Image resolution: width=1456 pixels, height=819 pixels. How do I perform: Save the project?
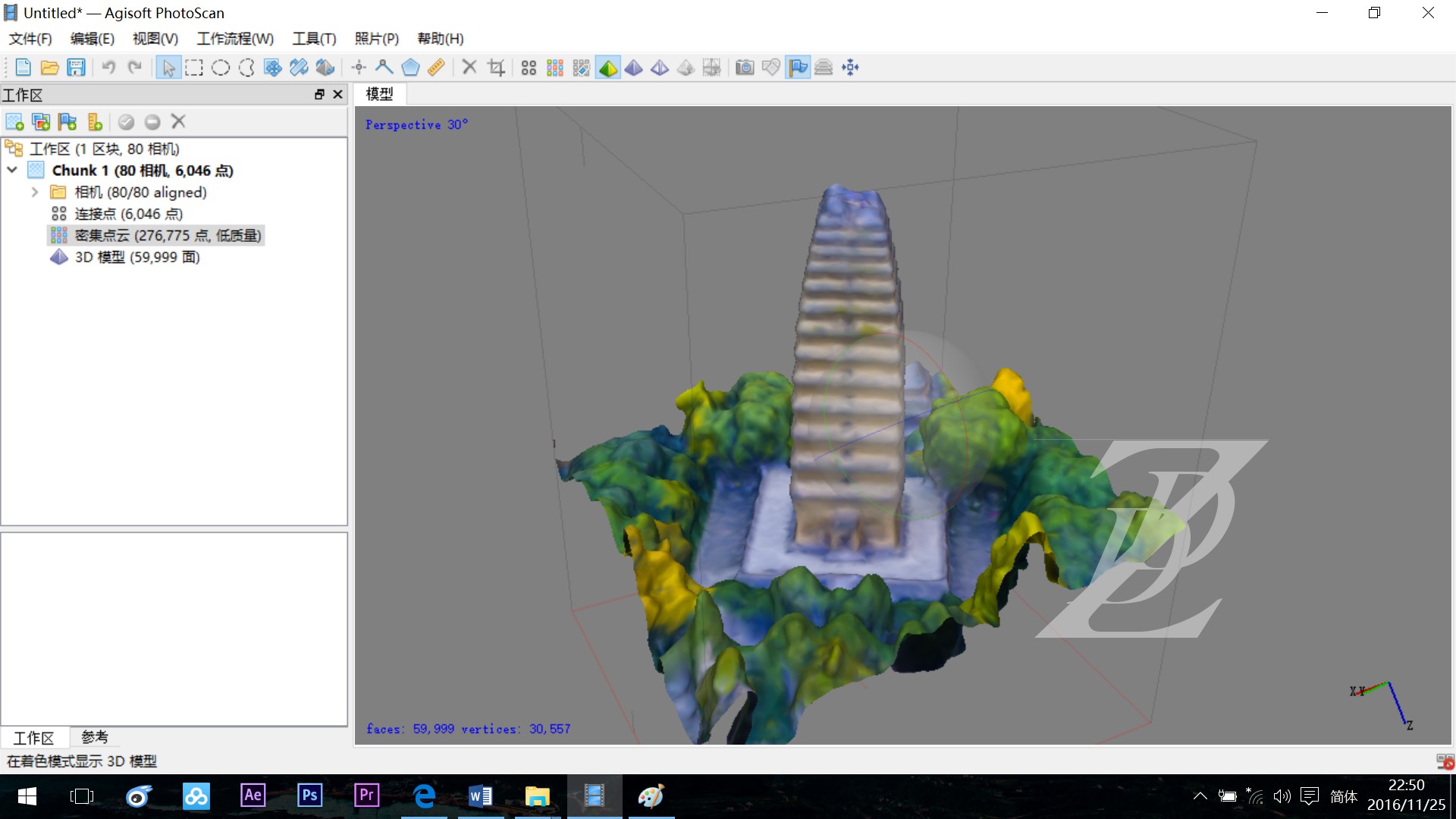coord(76,67)
